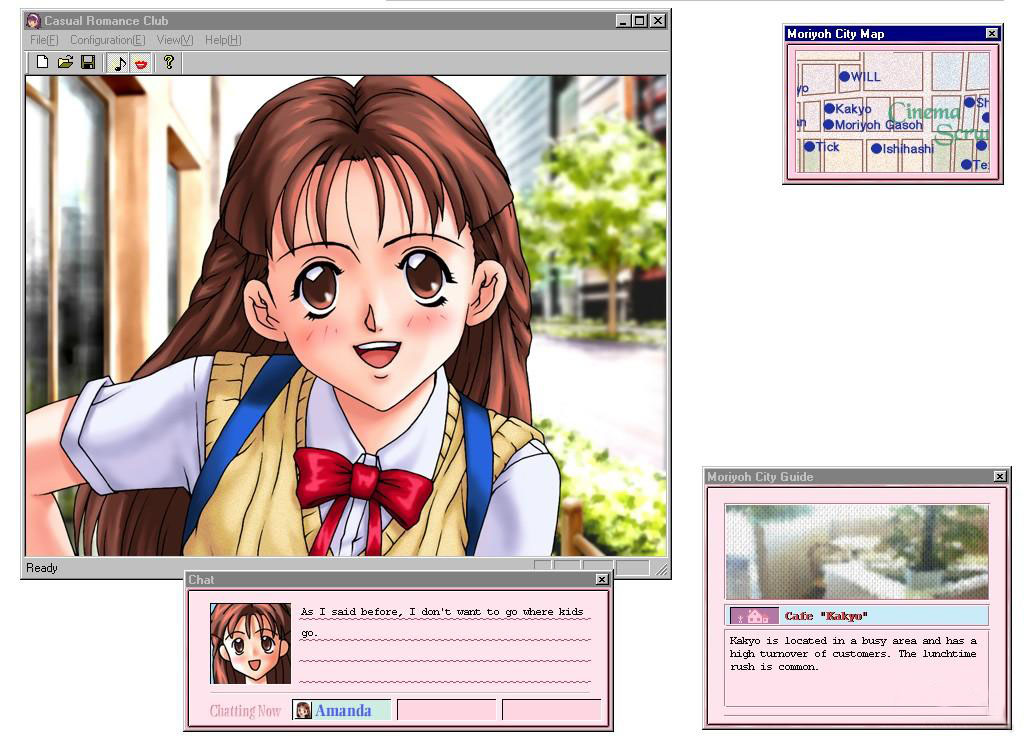Screen dimensions: 1024x740
Task: Click the Open folder toolbar icon
Action: tap(65, 63)
